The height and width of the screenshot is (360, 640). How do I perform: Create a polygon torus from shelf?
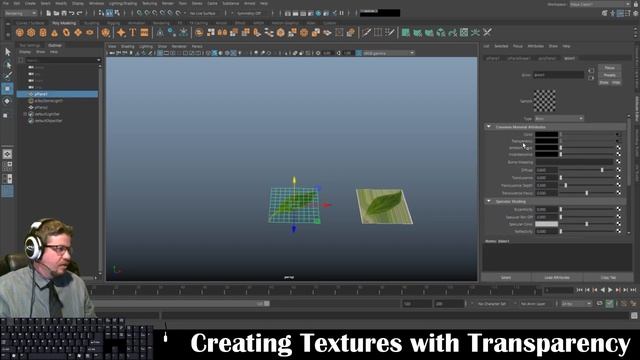(x=66, y=32)
